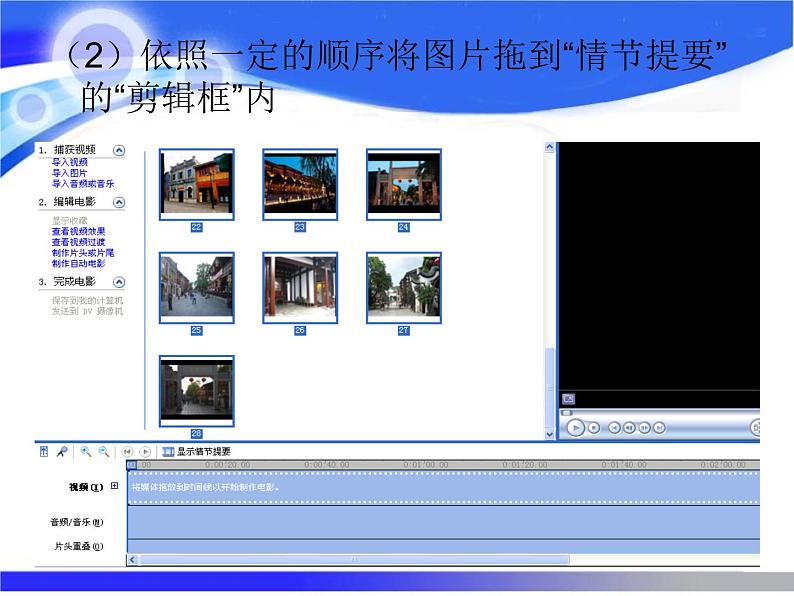Screen dimensions: 794x596
Task: Expand the 视频 track with plus box
Action: click(x=114, y=486)
